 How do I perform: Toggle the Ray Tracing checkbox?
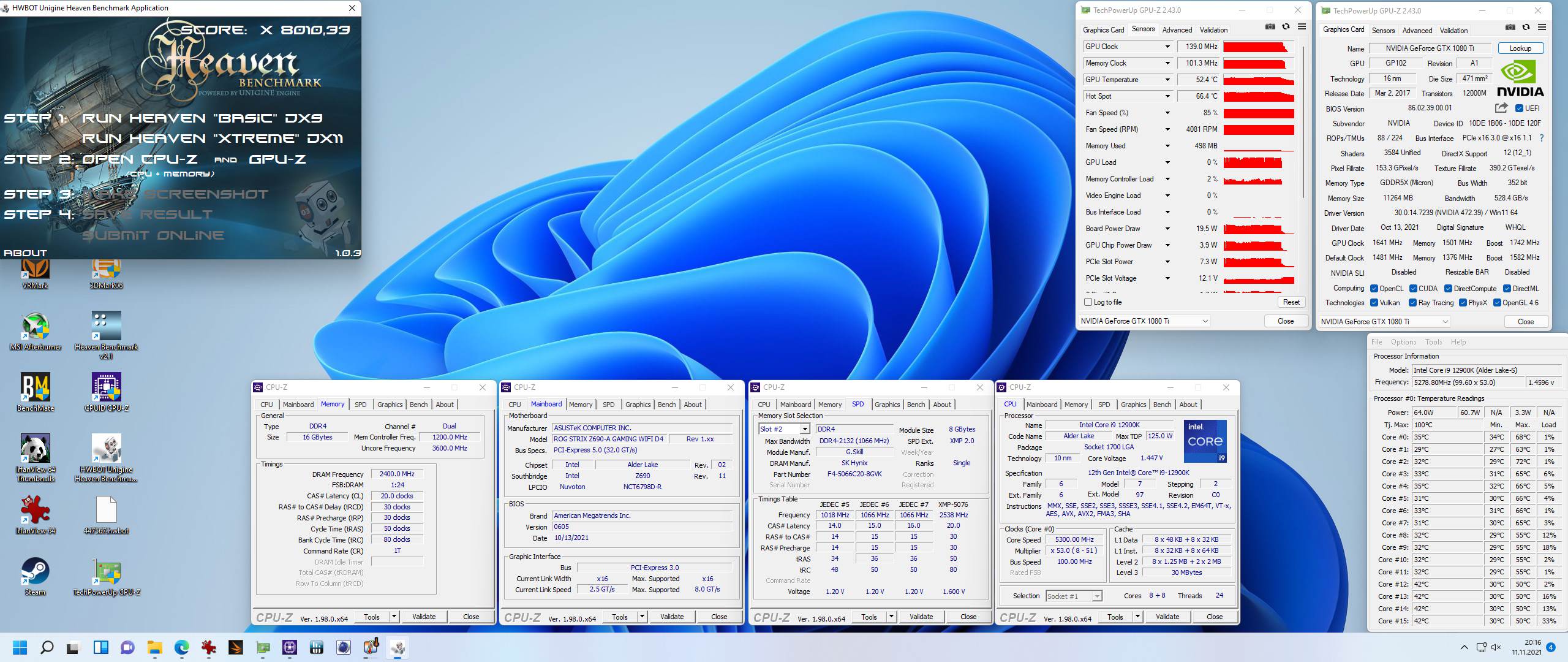click(1412, 303)
